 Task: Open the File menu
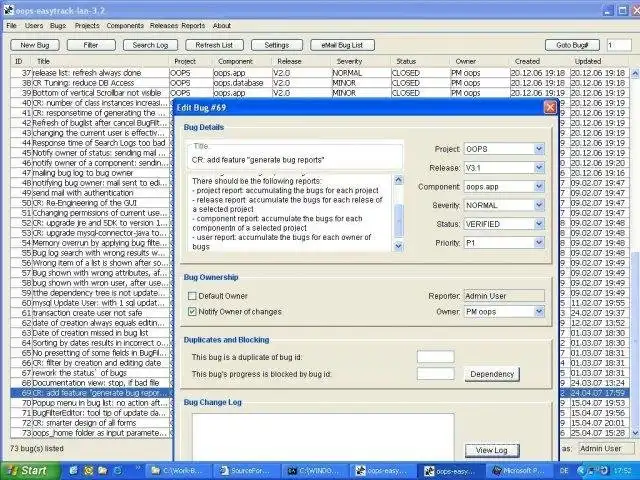click(x=11, y=25)
